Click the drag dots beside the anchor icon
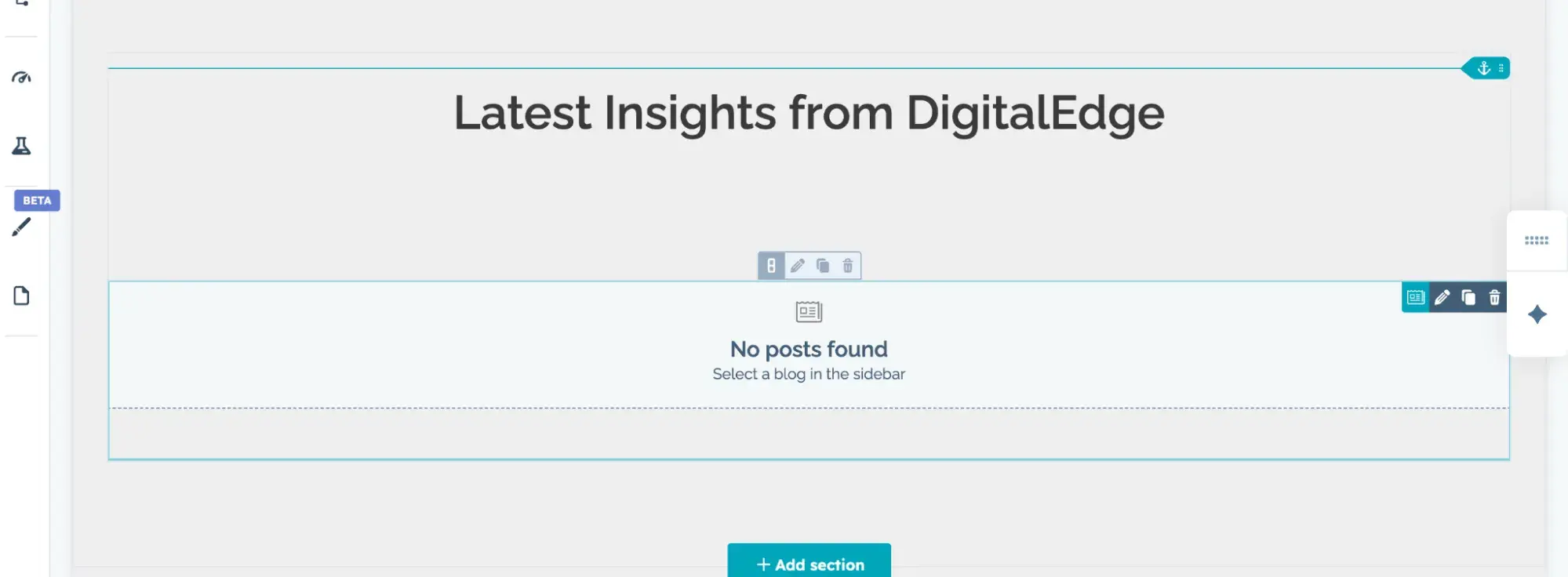Screen dimensions: 1568x577 (x=1501, y=68)
